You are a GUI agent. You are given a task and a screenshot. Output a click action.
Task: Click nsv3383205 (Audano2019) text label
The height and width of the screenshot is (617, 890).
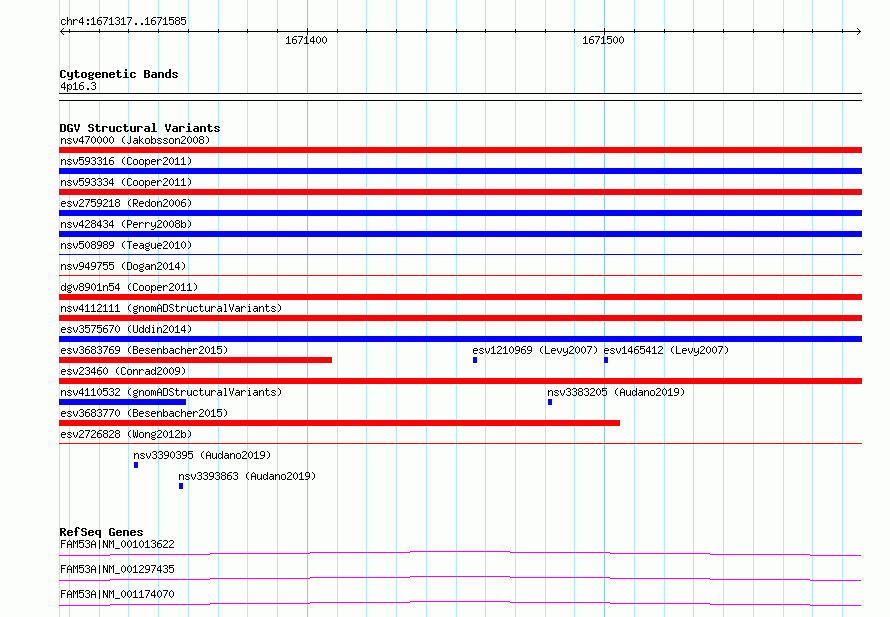coord(616,392)
